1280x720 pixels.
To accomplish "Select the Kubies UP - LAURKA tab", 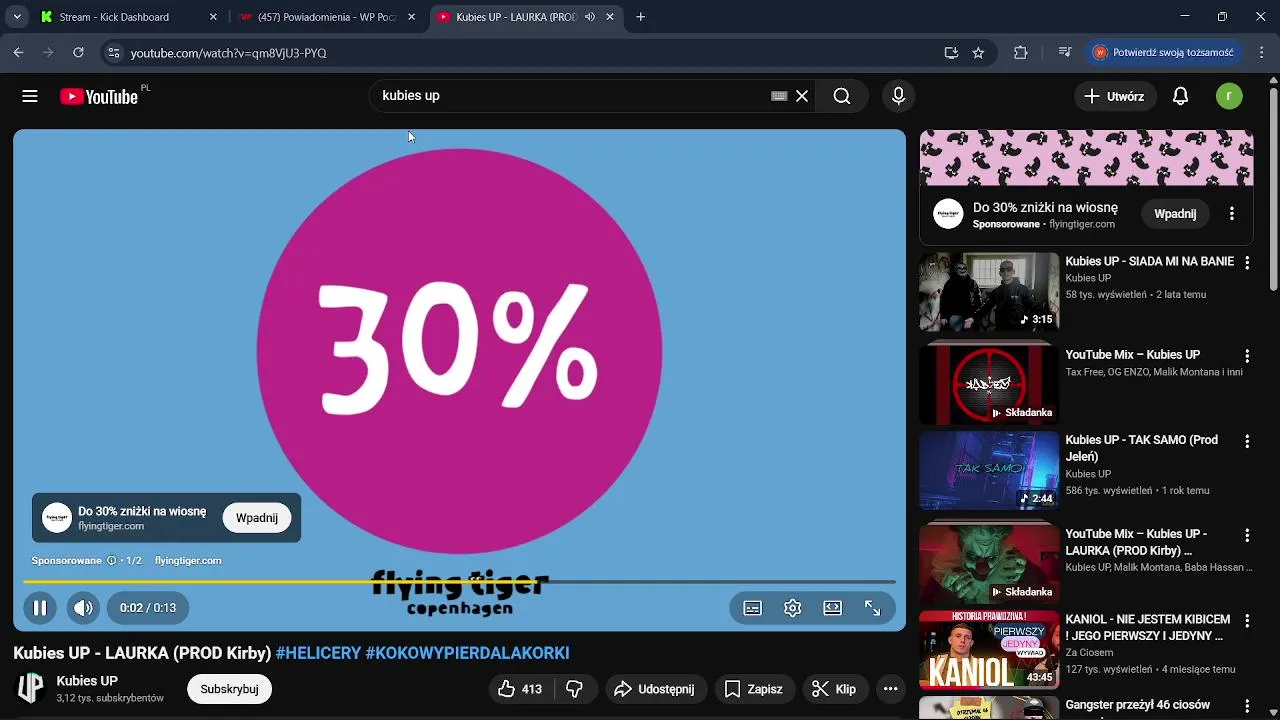I will (x=516, y=17).
